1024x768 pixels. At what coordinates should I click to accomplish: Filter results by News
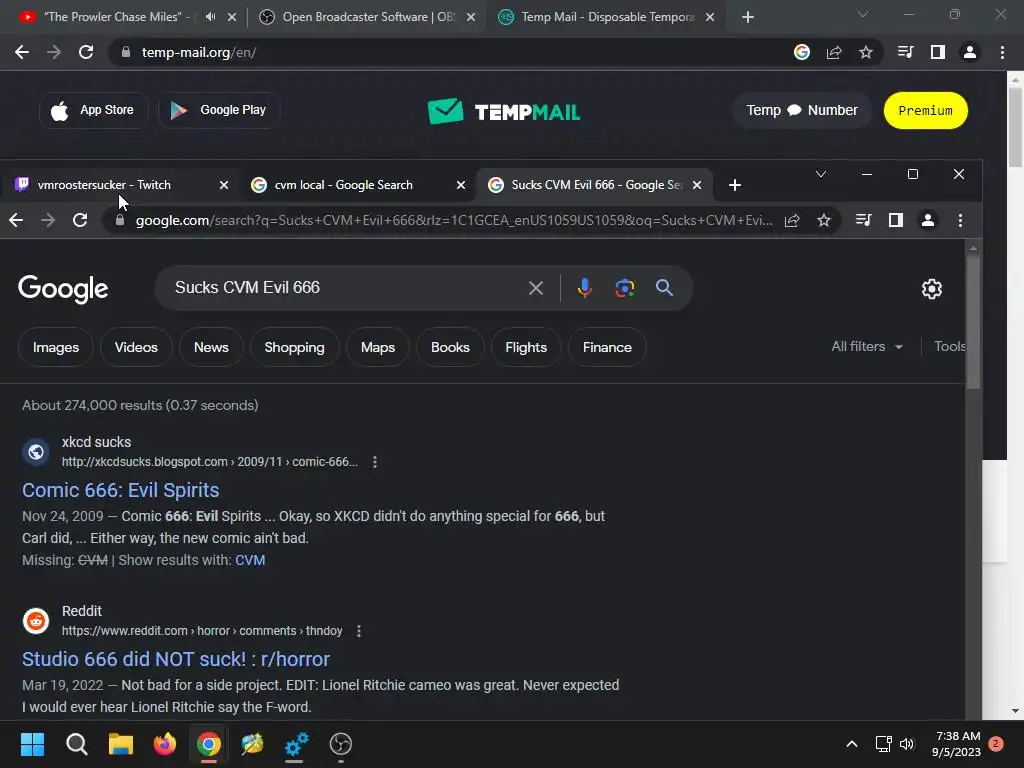pyautogui.click(x=211, y=347)
